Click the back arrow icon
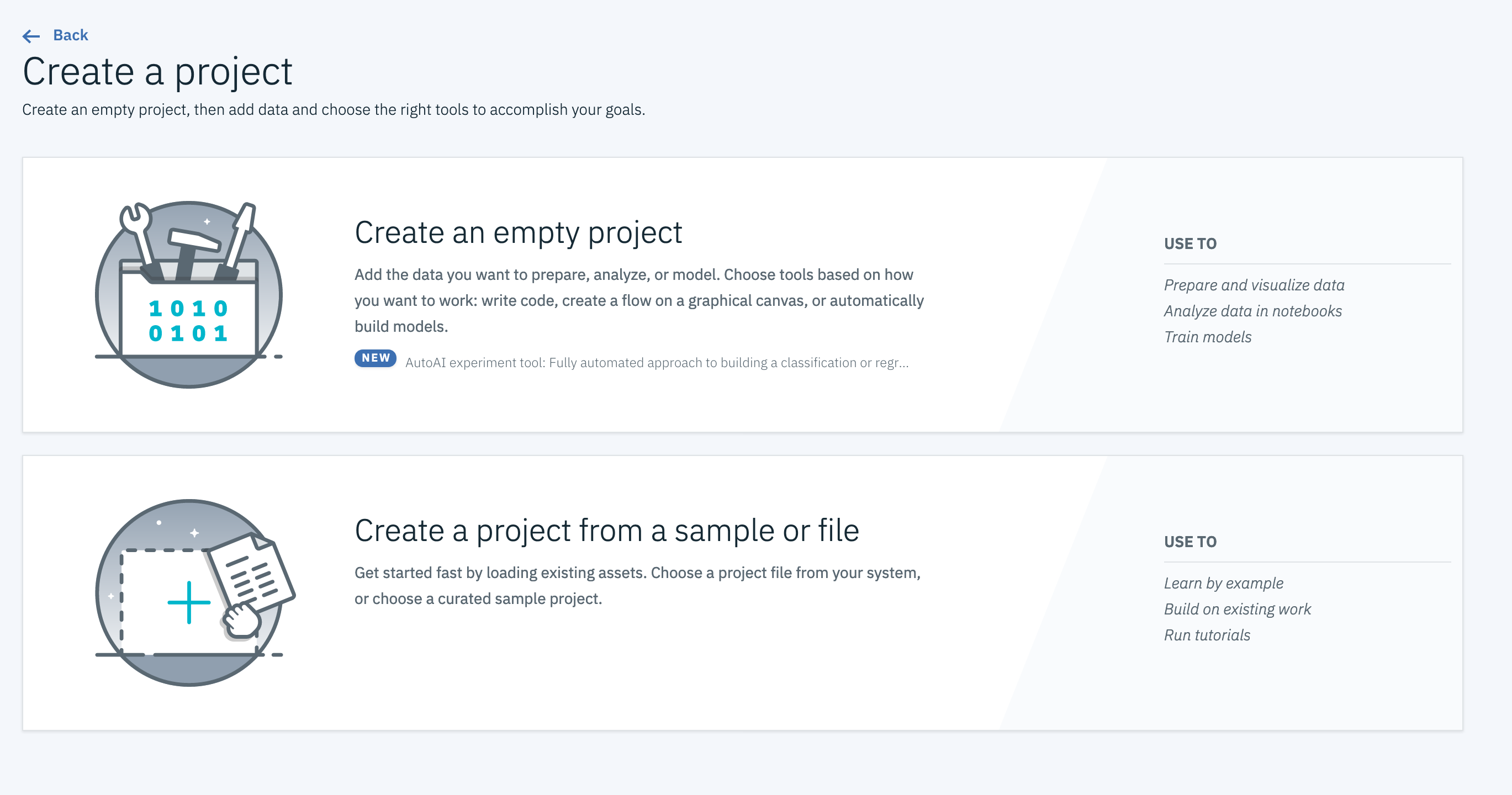 31,36
